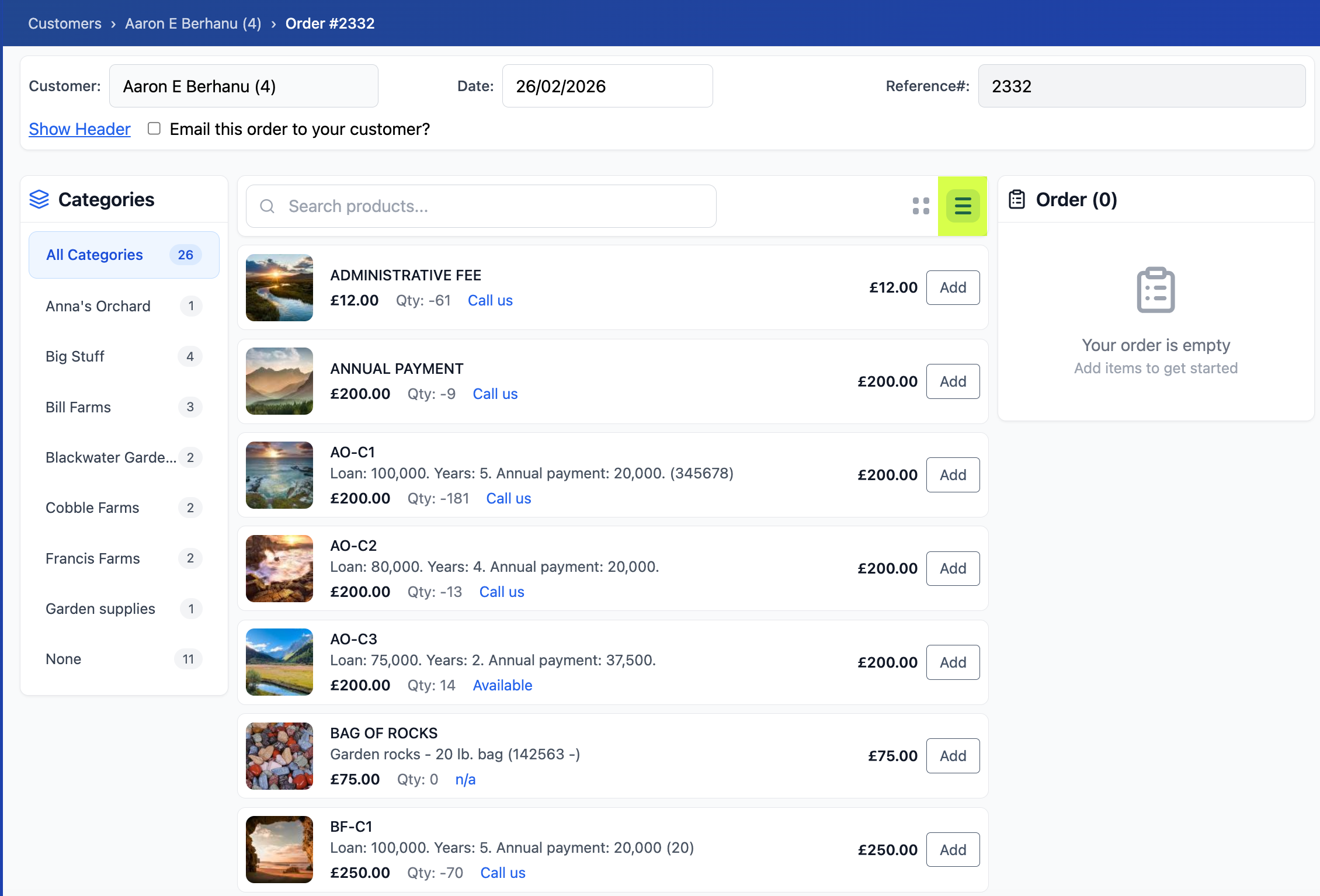Click the Order clipboard icon
Viewport: 1320px width, 896px height.
pyautogui.click(x=1017, y=200)
